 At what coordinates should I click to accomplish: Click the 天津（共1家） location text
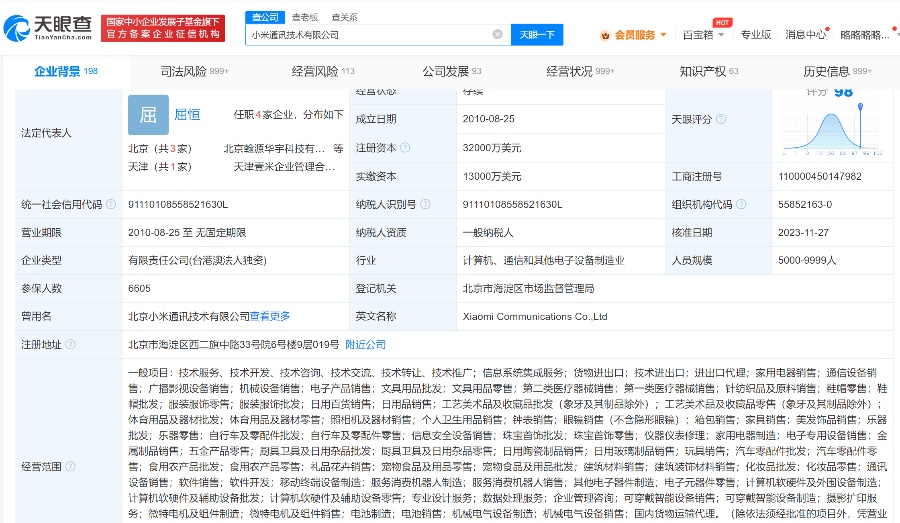(160, 166)
